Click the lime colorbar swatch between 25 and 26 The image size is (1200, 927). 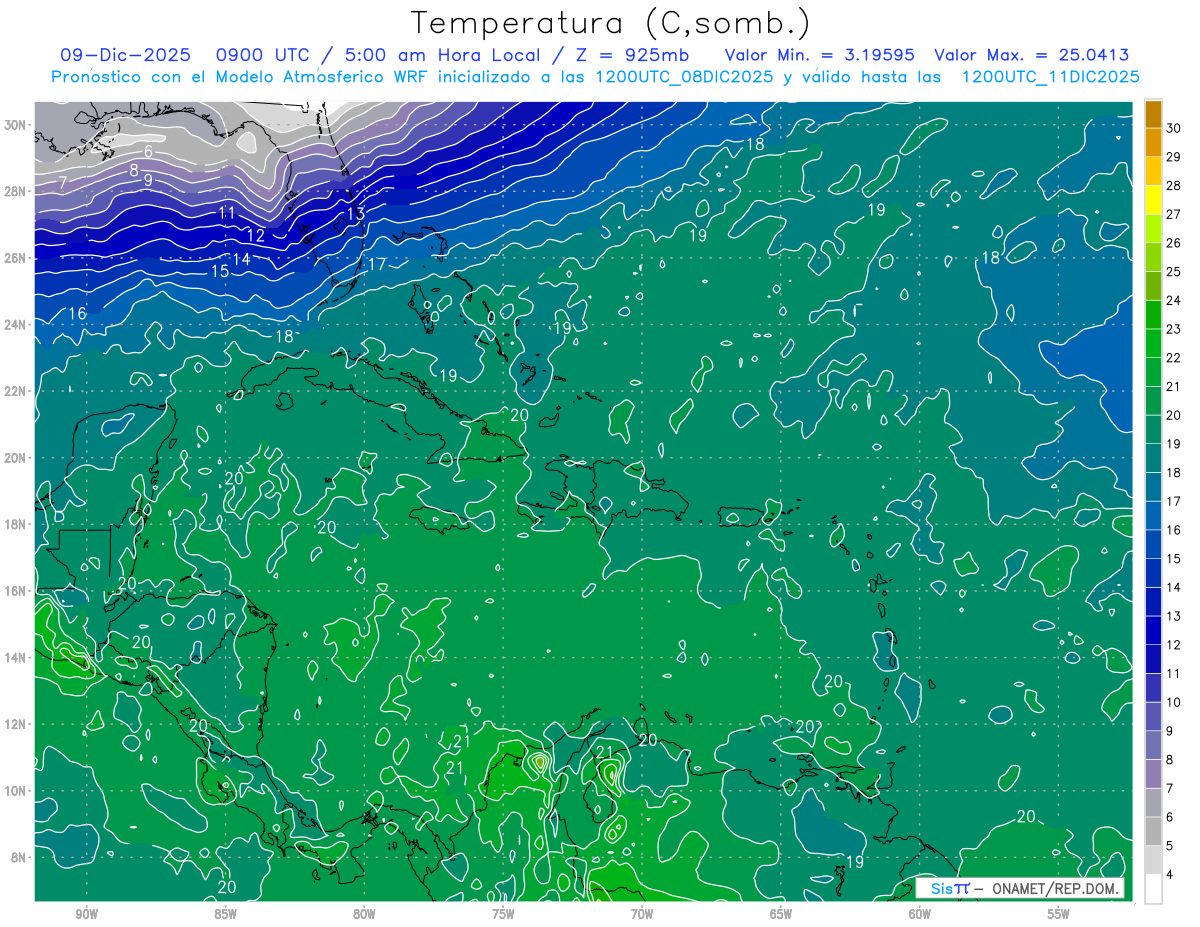click(x=1153, y=257)
